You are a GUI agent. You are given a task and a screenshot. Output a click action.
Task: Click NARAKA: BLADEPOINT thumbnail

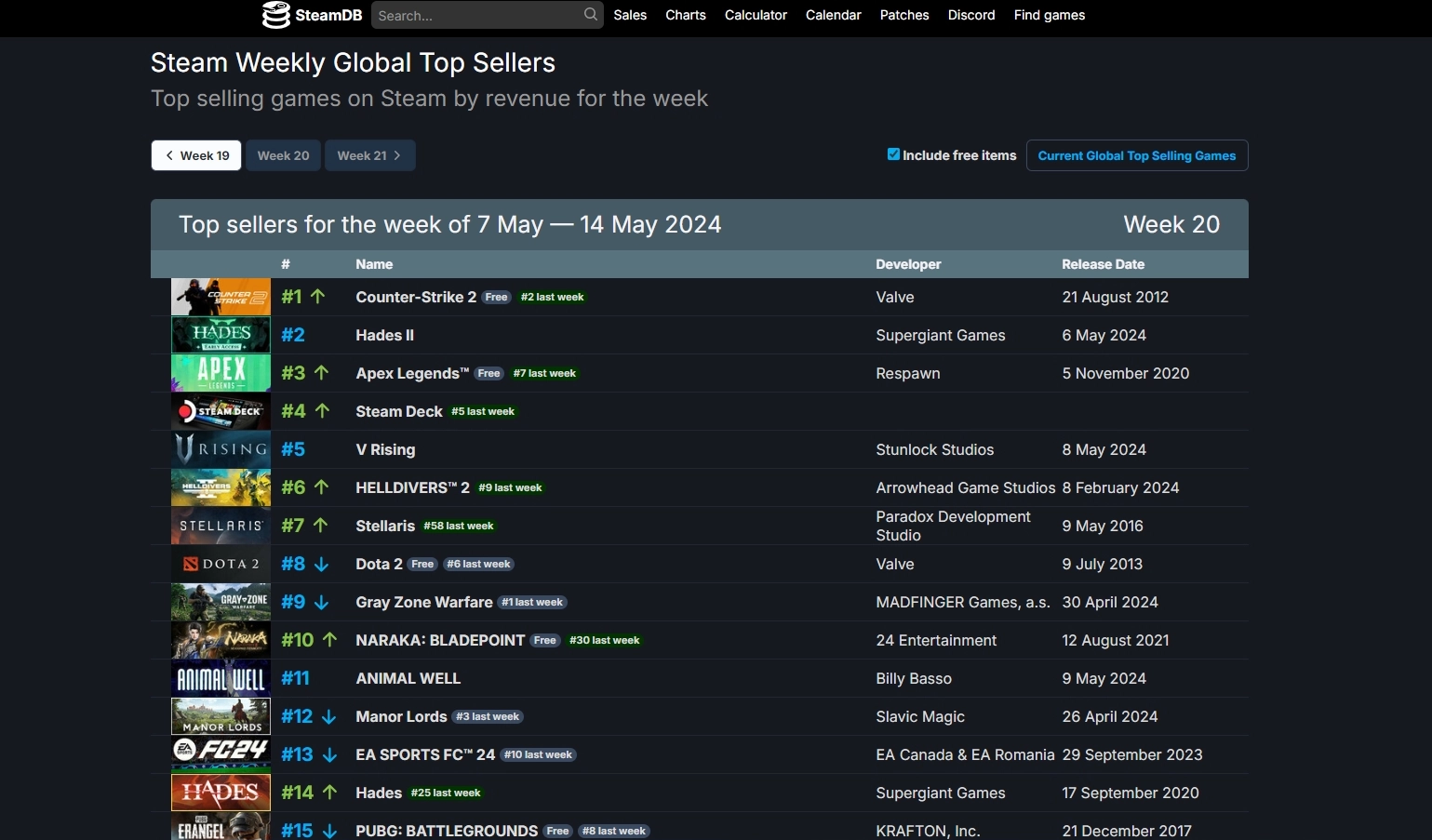pos(221,640)
